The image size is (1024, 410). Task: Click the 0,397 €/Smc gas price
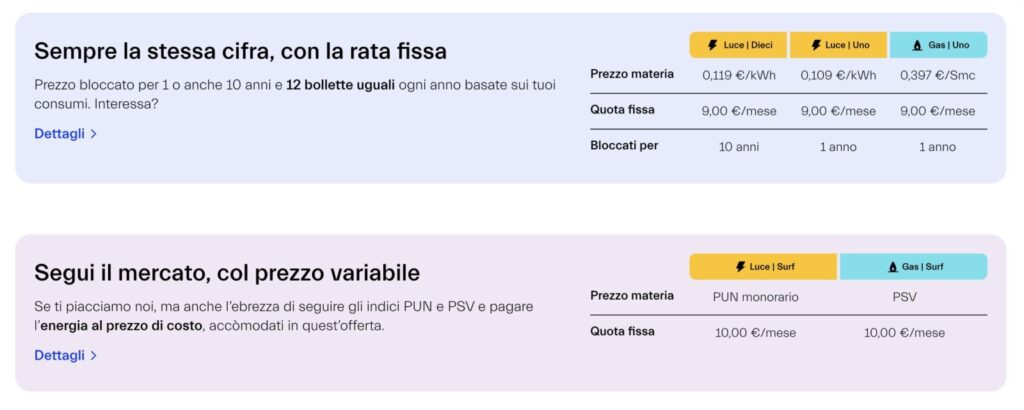click(937, 75)
